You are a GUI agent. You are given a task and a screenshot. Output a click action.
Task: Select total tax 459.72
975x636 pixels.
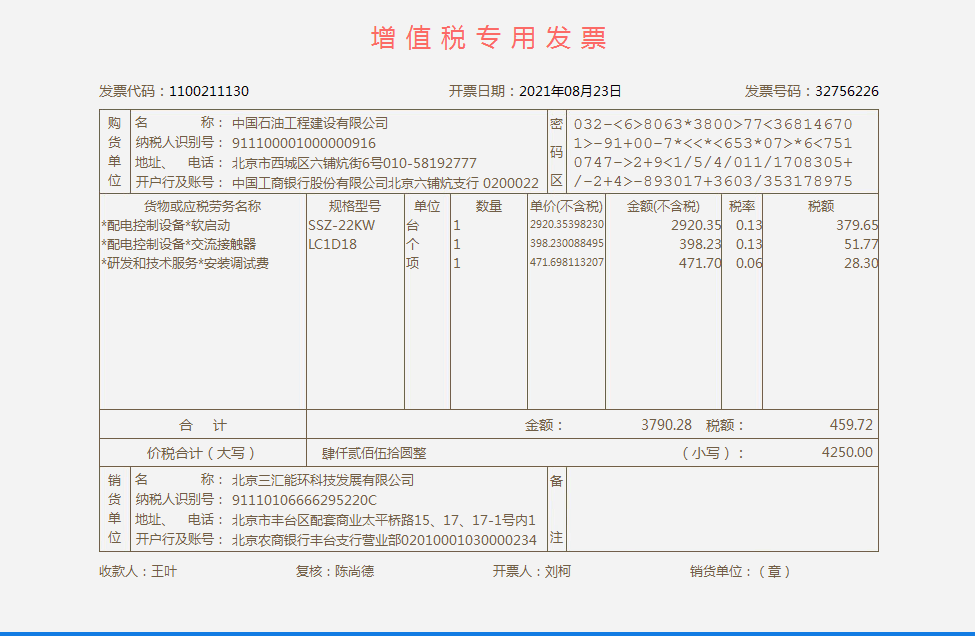point(851,425)
